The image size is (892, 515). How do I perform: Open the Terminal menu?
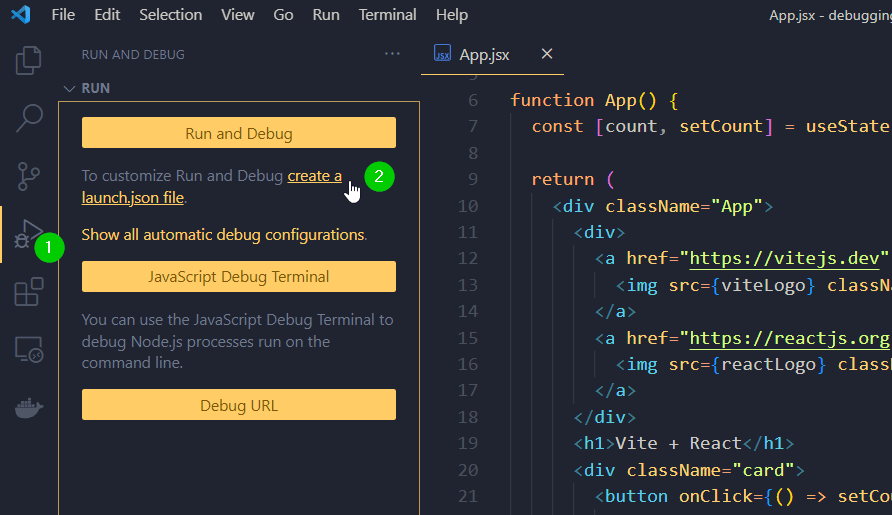(x=387, y=15)
